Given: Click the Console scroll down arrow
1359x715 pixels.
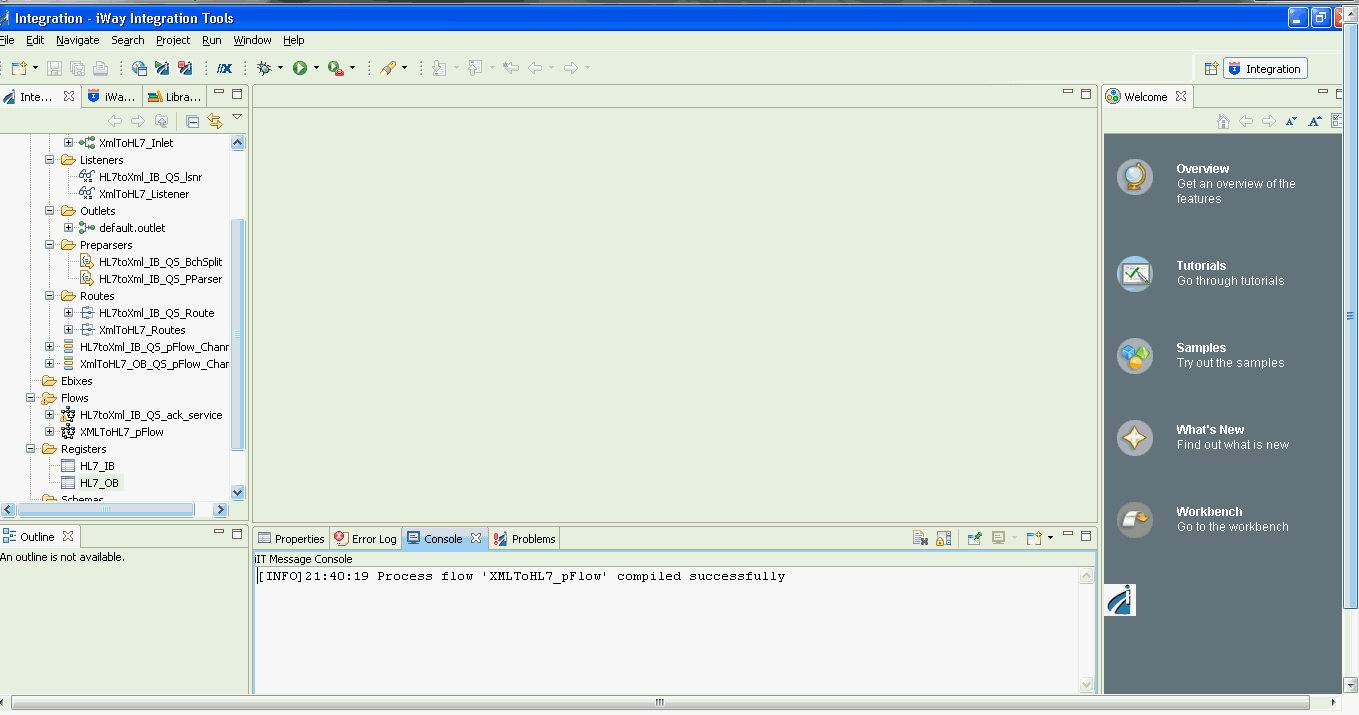Looking at the screenshot, I should click(1087, 685).
